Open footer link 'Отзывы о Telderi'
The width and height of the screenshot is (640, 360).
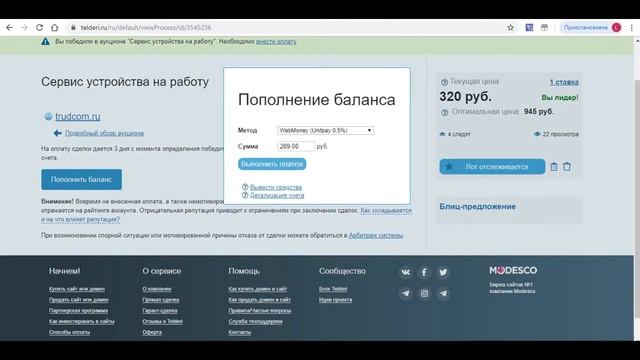tap(162, 321)
